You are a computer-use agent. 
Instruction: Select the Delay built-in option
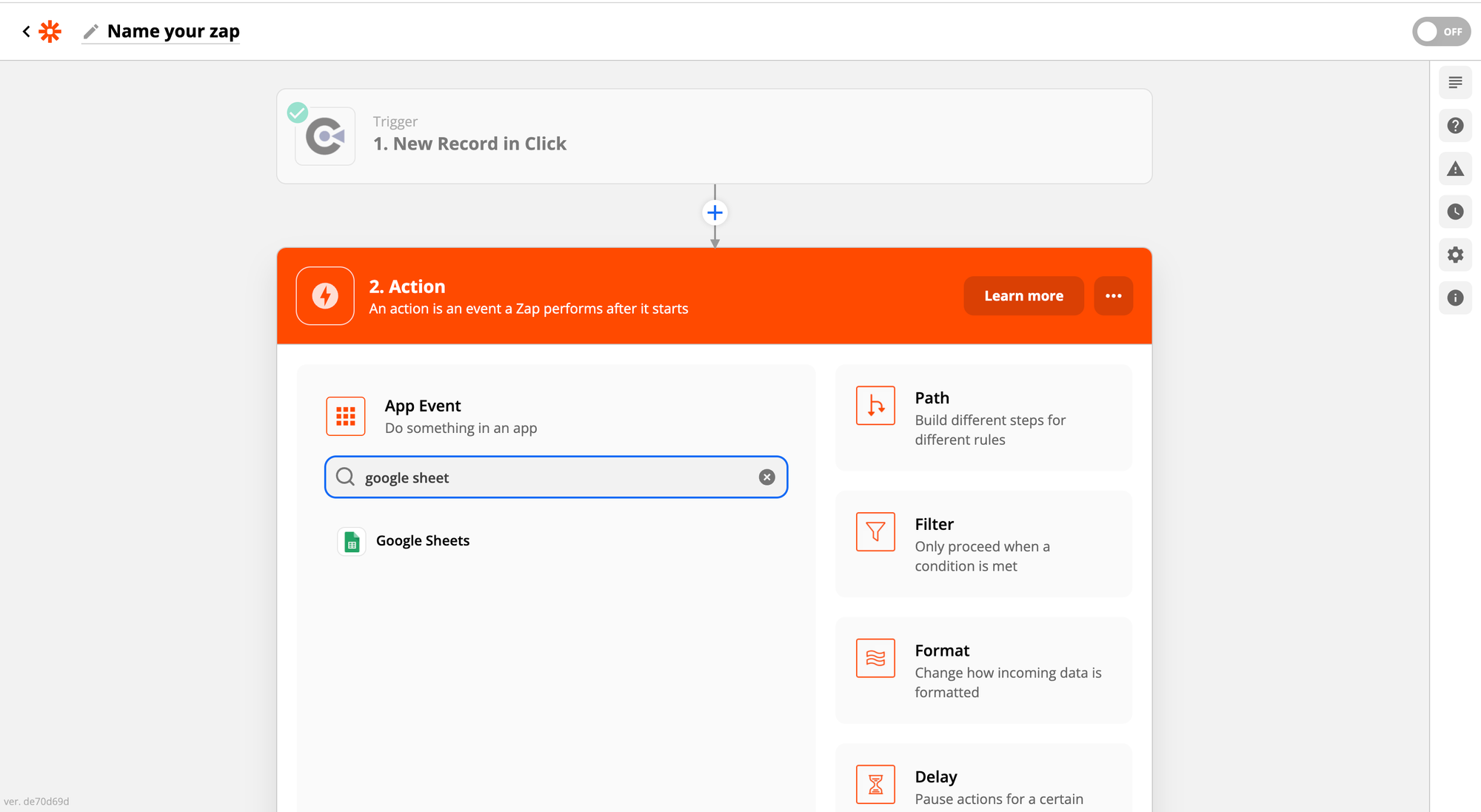pyautogui.click(x=983, y=777)
